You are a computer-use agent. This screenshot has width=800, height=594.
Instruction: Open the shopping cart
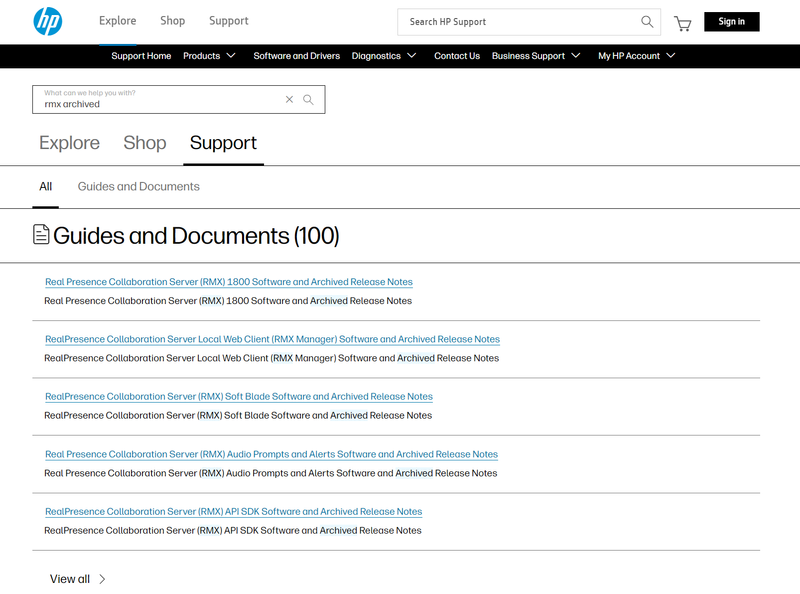(x=683, y=22)
